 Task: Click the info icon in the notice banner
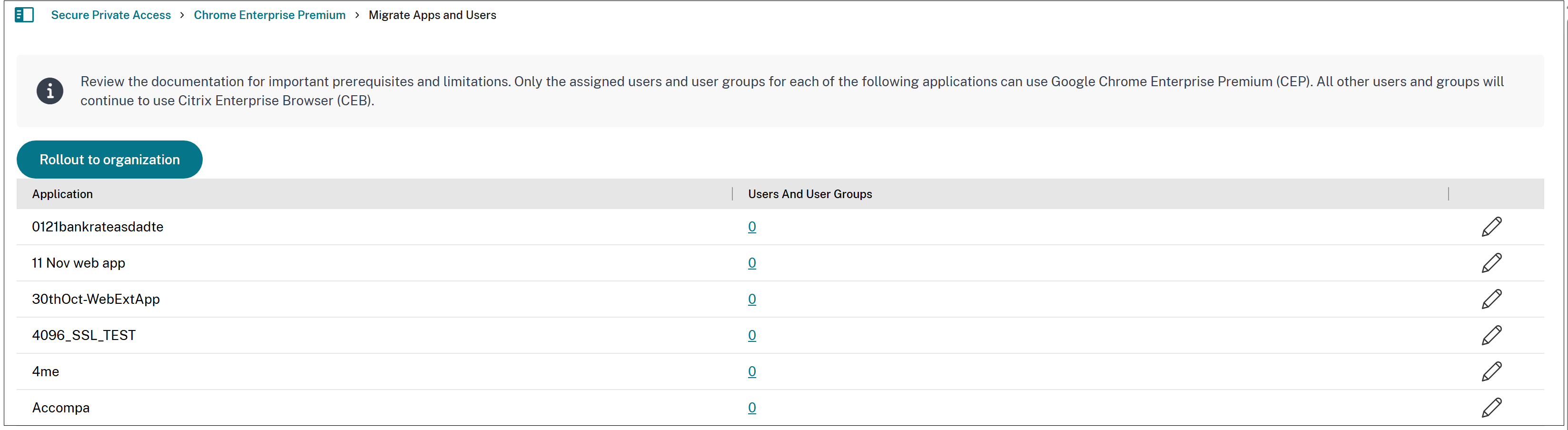49,91
